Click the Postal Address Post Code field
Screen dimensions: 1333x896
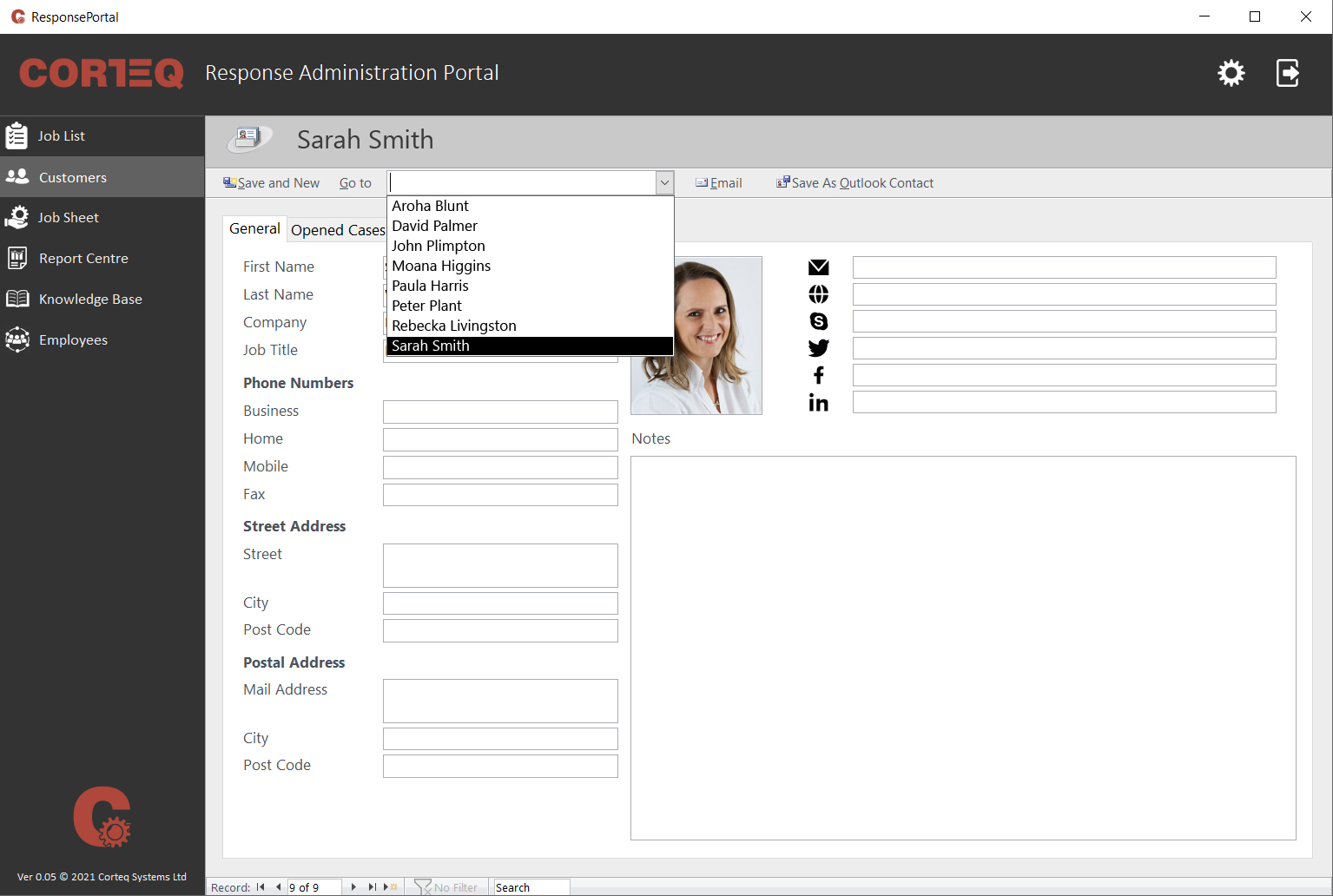500,766
